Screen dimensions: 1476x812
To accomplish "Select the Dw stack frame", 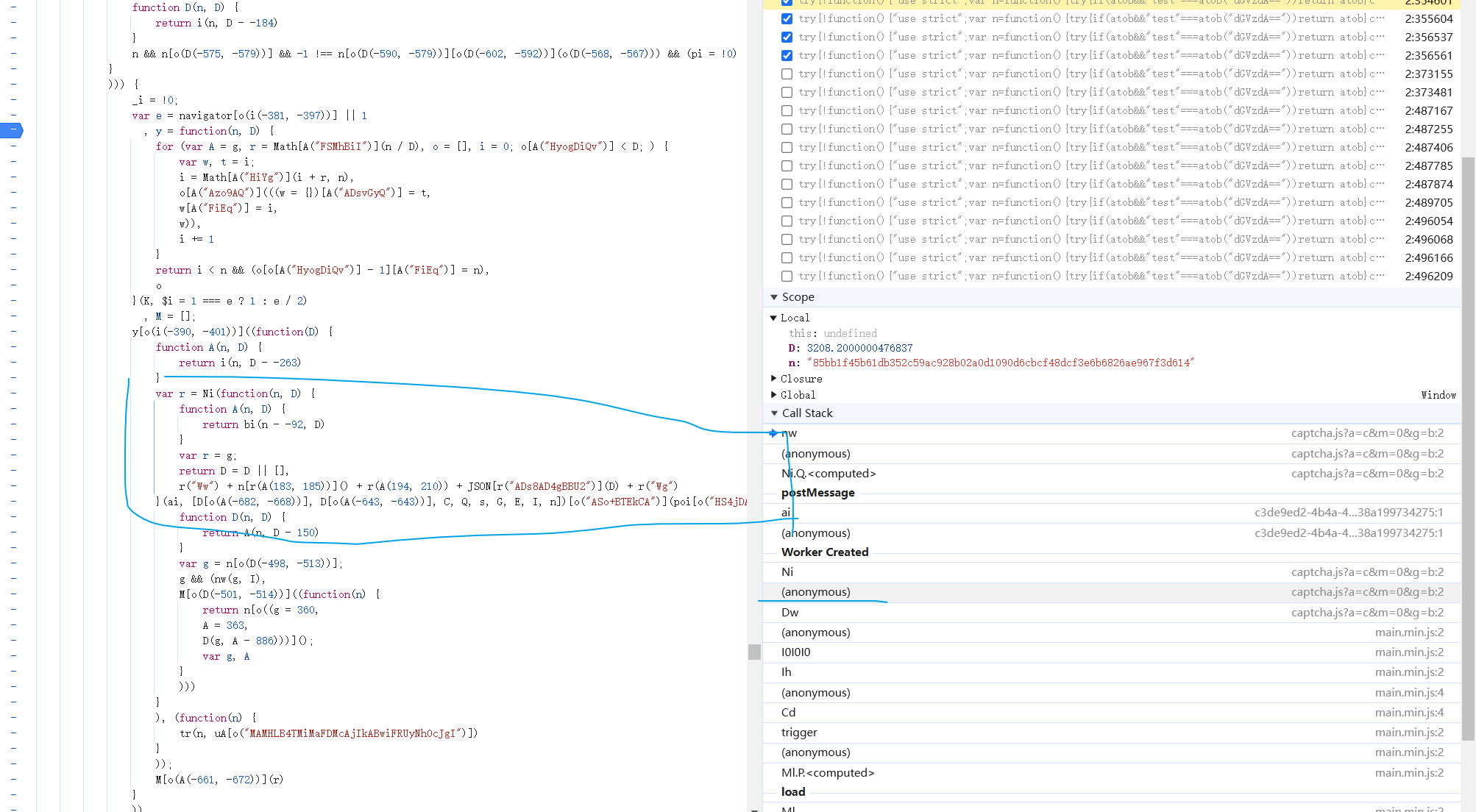I will [1111, 613].
